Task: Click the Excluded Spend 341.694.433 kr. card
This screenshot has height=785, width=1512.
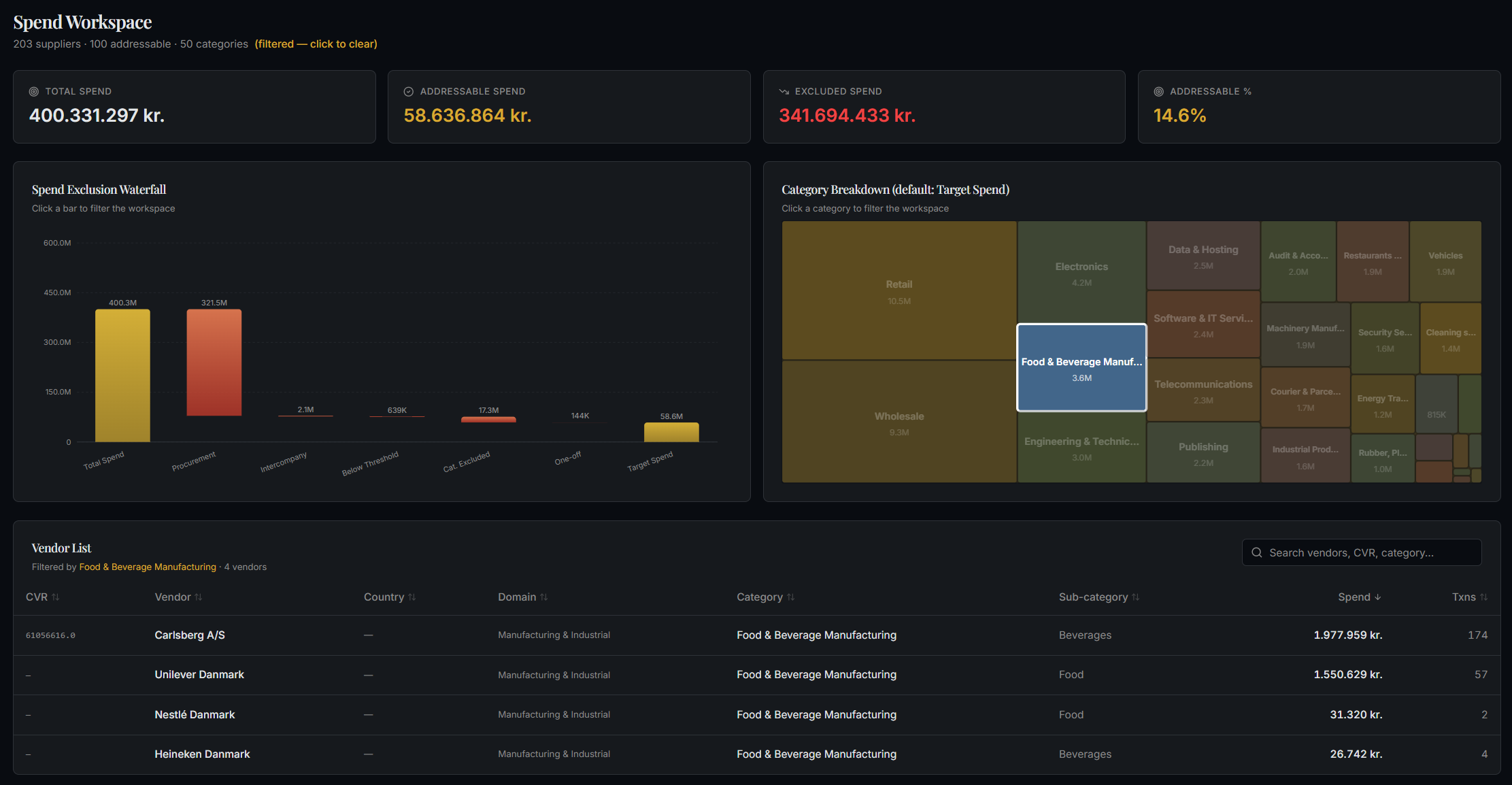Action: pyautogui.click(x=944, y=107)
